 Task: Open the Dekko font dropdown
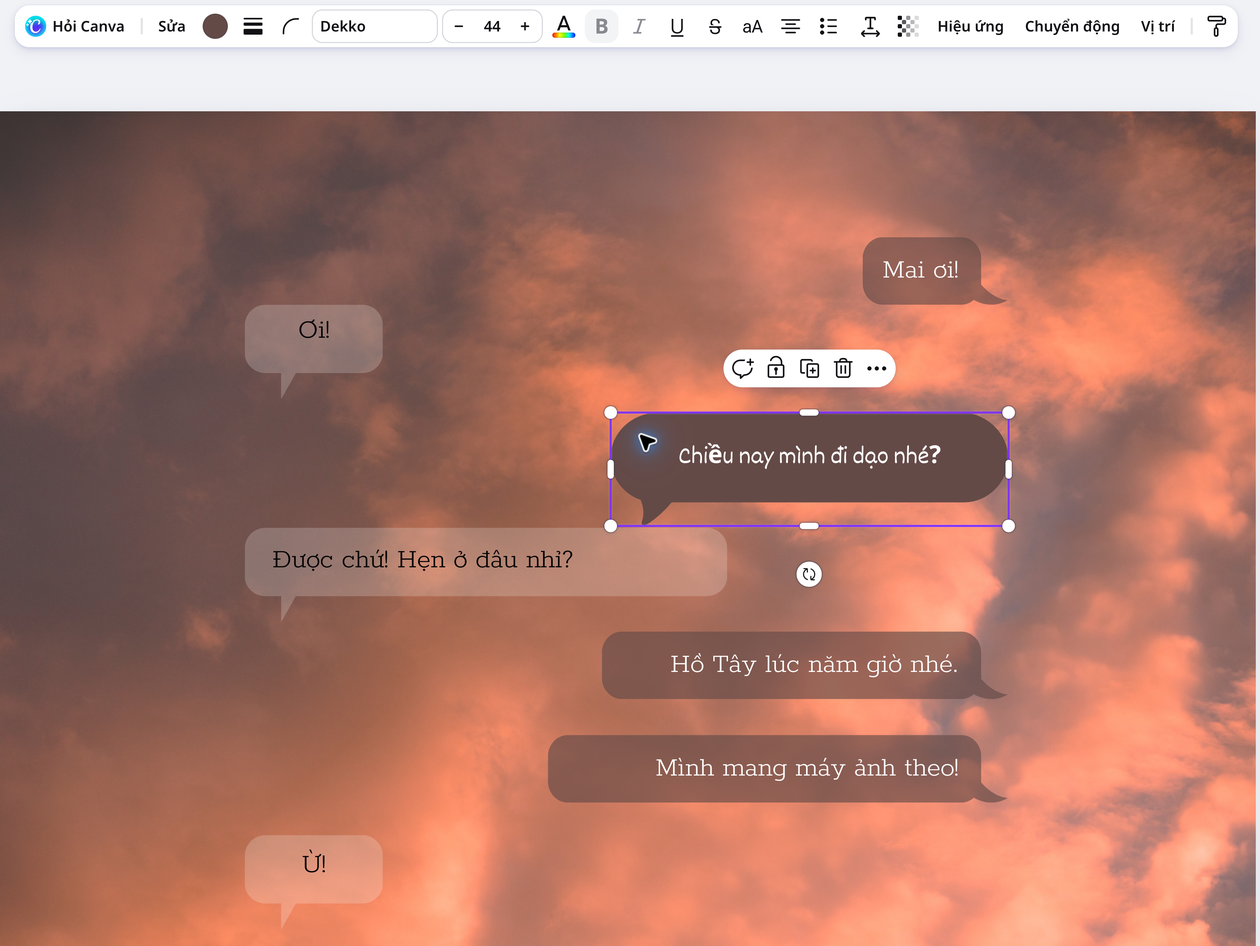[x=374, y=26]
